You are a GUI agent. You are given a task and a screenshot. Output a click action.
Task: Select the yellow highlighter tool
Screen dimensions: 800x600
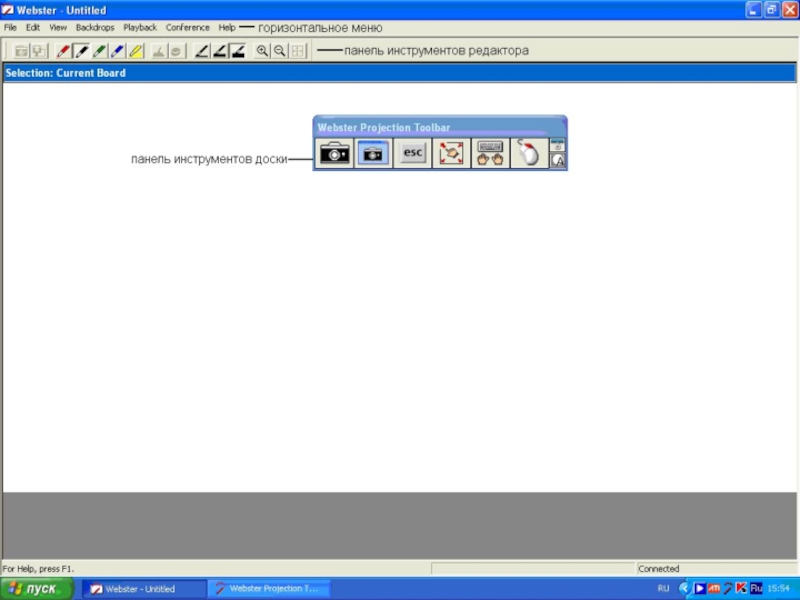[136, 51]
